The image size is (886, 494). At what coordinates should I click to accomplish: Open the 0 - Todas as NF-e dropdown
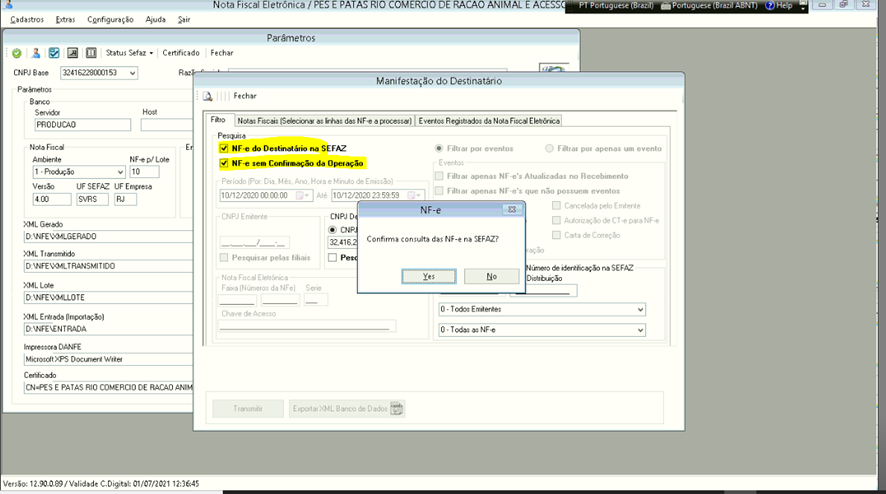coord(640,330)
